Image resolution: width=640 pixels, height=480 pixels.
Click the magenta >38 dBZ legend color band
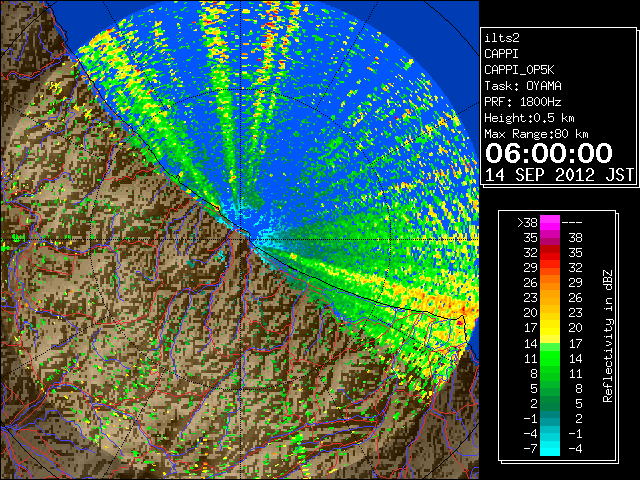click(549, 222)
